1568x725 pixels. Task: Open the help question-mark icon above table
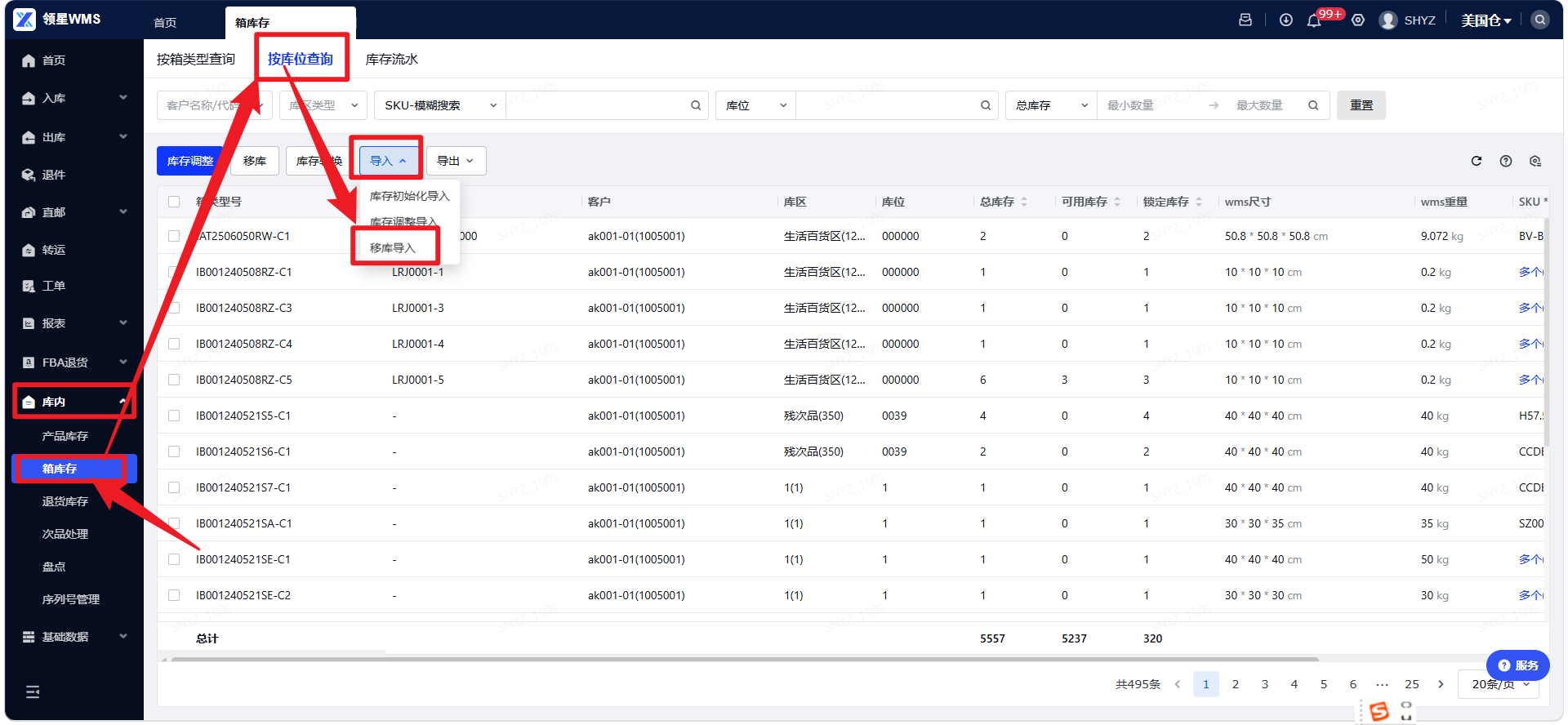(x=1506, y=161)
